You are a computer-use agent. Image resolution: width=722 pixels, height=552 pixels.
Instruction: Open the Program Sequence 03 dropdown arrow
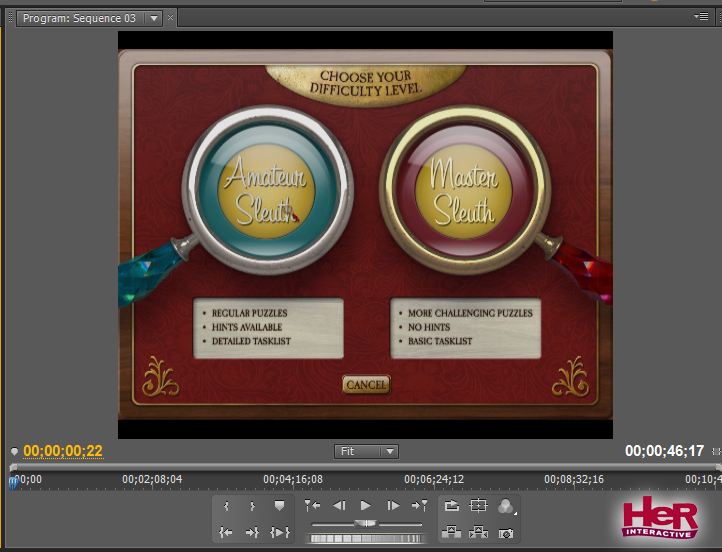[x=154, y=18]
